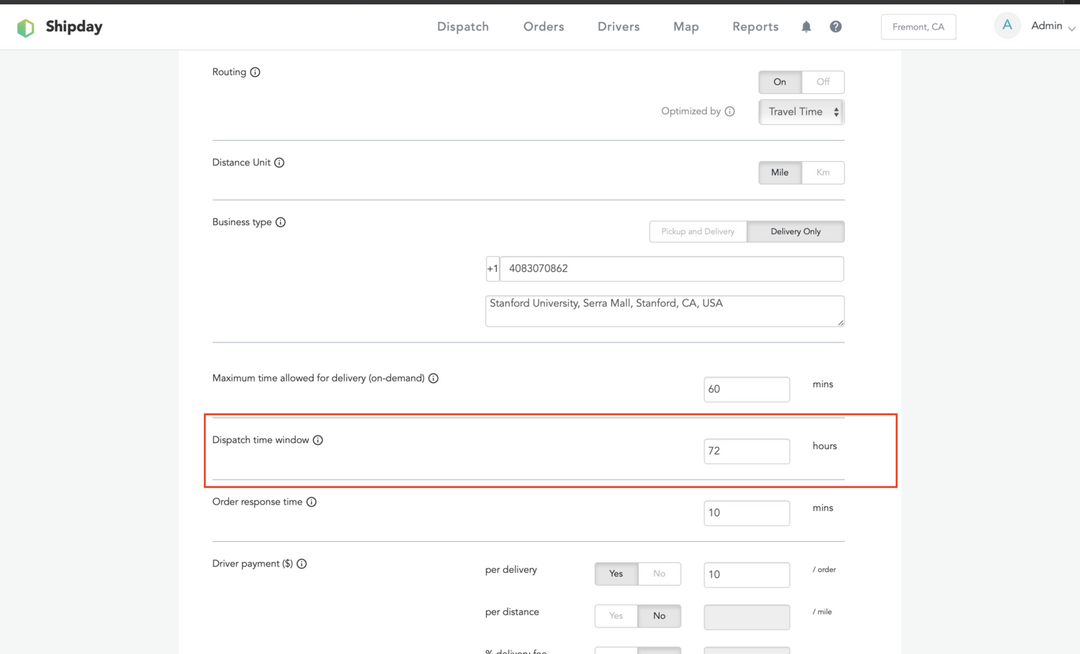Set per delivery payment to No

click(659, 574)
